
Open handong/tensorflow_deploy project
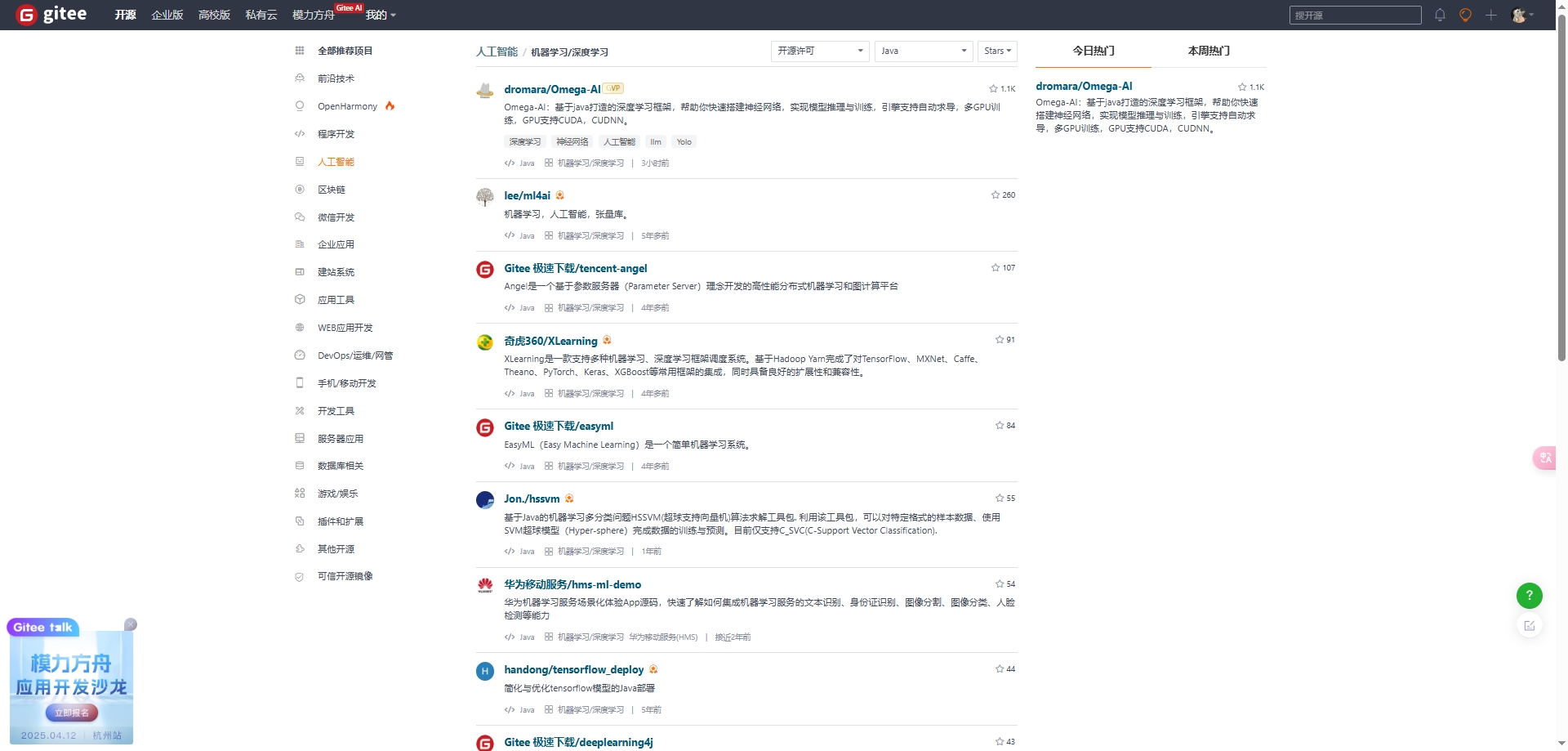pyautogui.click(x=574, y=669)
